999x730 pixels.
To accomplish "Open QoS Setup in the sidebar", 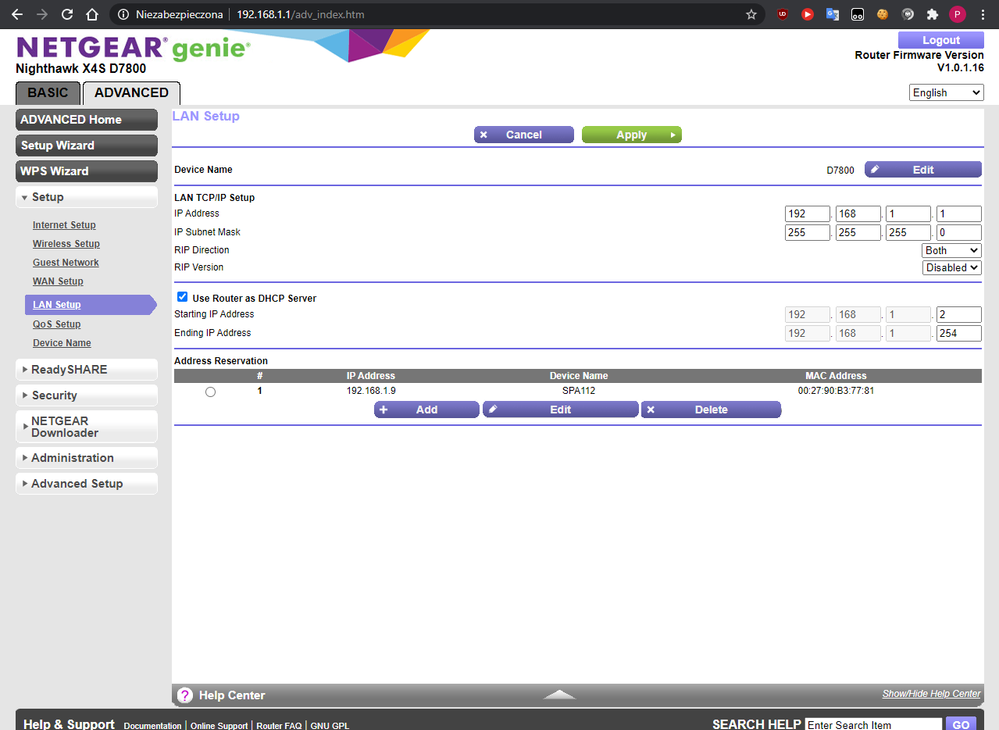I will pos(56,324).
